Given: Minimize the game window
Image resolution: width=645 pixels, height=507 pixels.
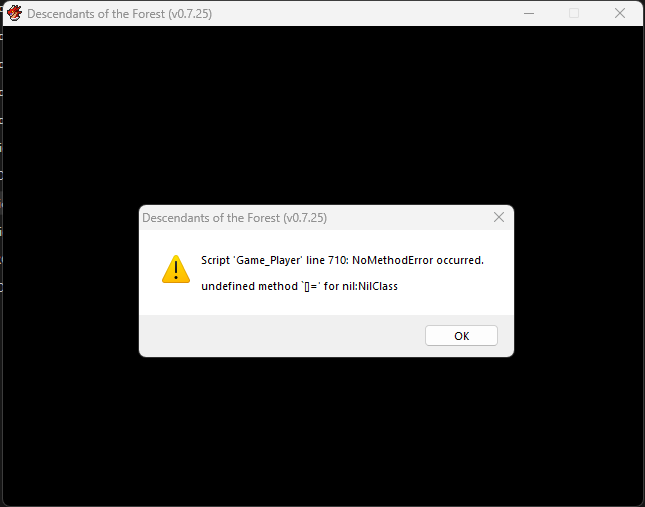Looking at the screenshot, I should [529, 14].
